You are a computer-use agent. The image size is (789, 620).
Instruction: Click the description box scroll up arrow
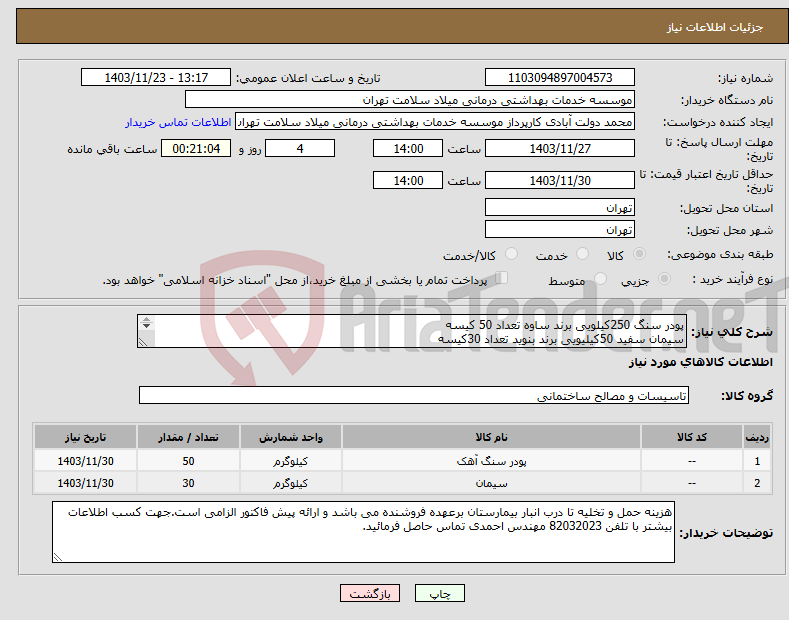(146, 319)
